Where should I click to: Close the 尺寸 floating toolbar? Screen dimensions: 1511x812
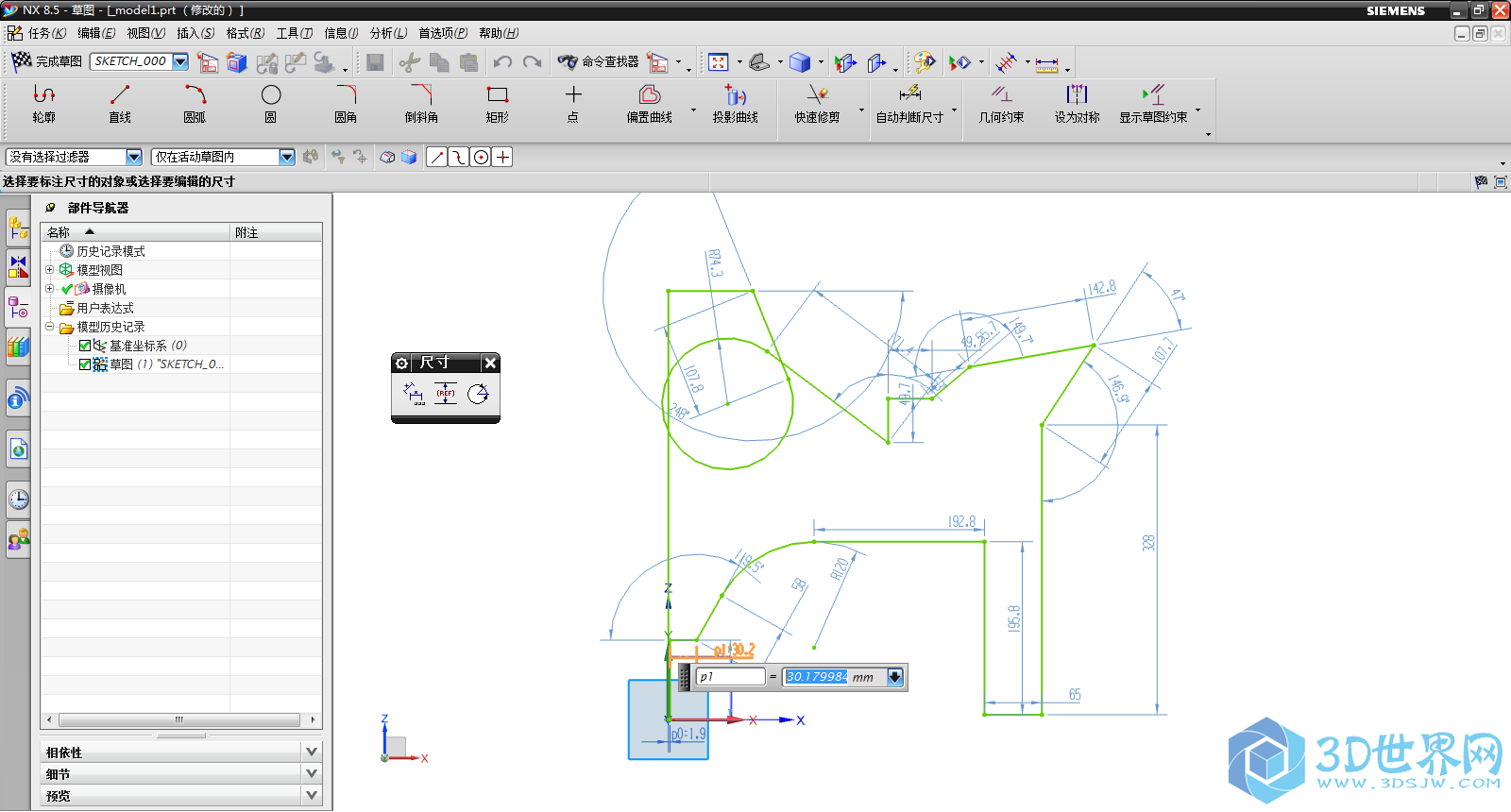(490, 363)
